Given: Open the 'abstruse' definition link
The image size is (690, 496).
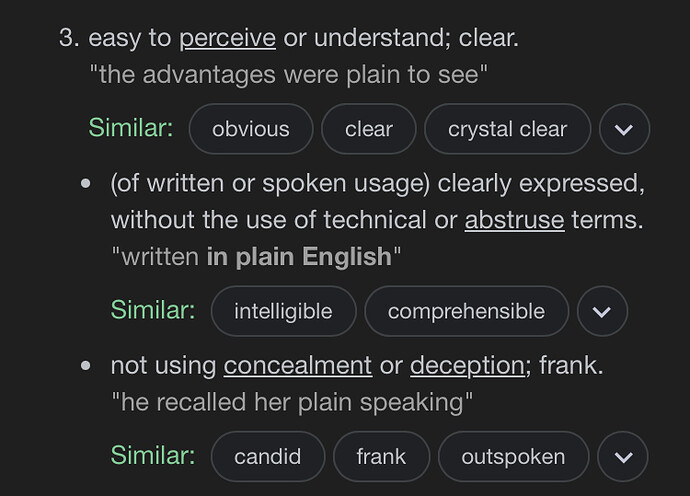Looking at the screenshot, I should click(514, 220).
